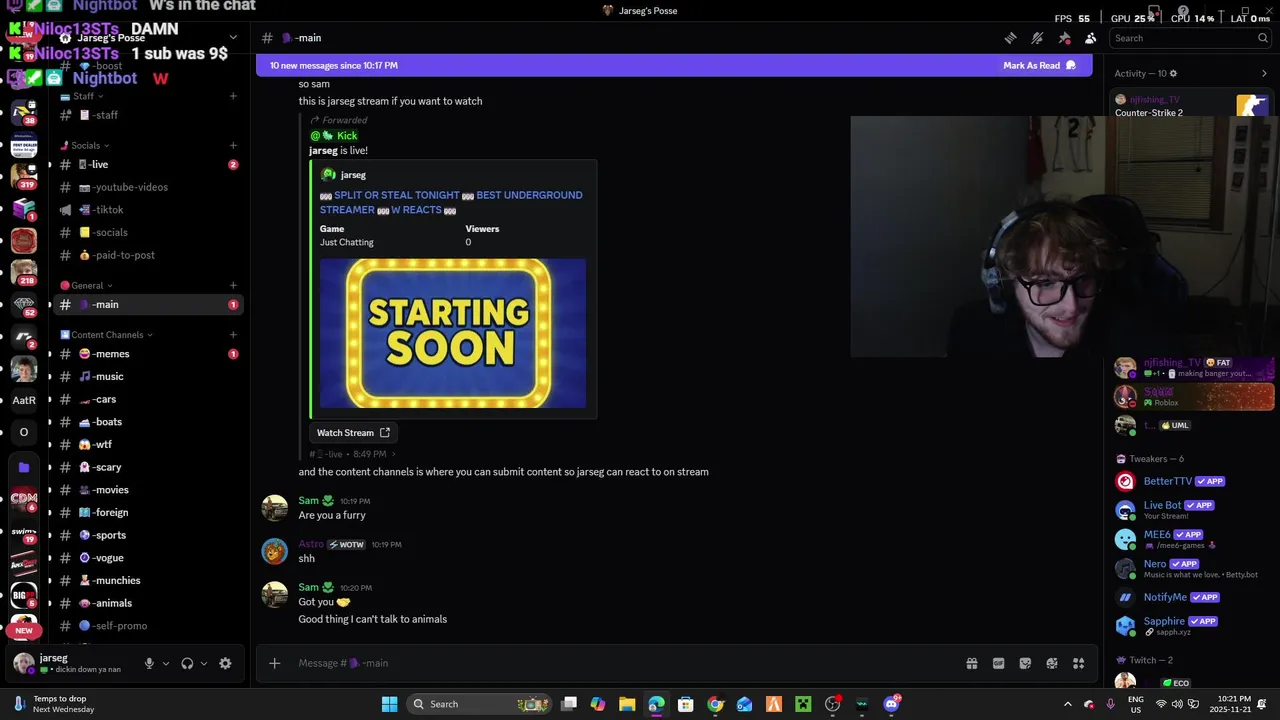1280x720 pixels.
Task: Open User Settings gear icon
Action: coord(225,663)
